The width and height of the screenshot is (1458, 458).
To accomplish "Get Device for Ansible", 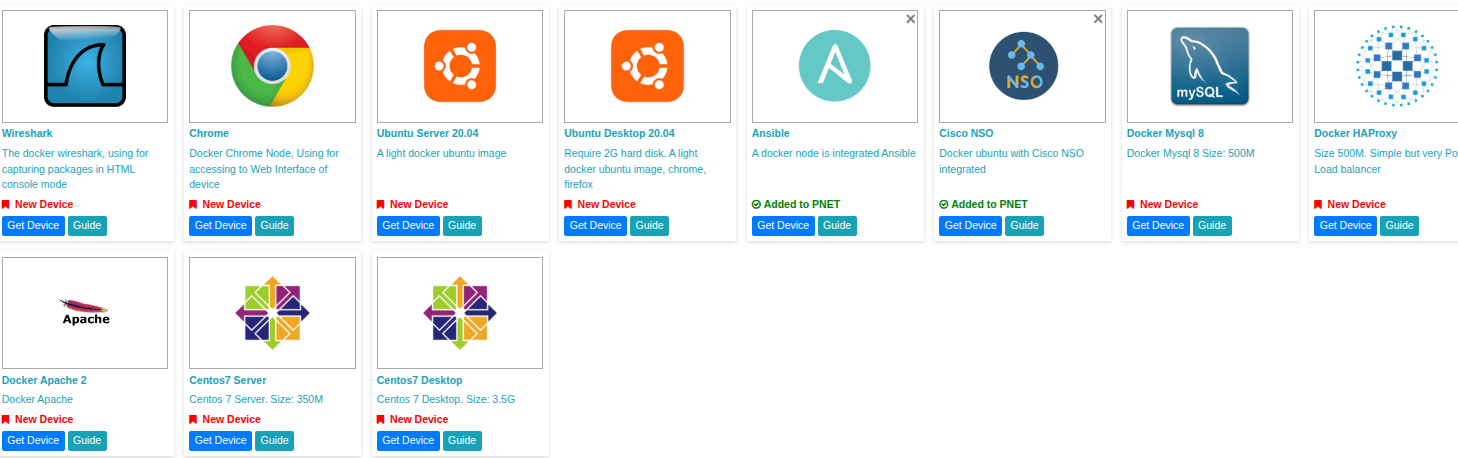I will (x=783, y=225).
